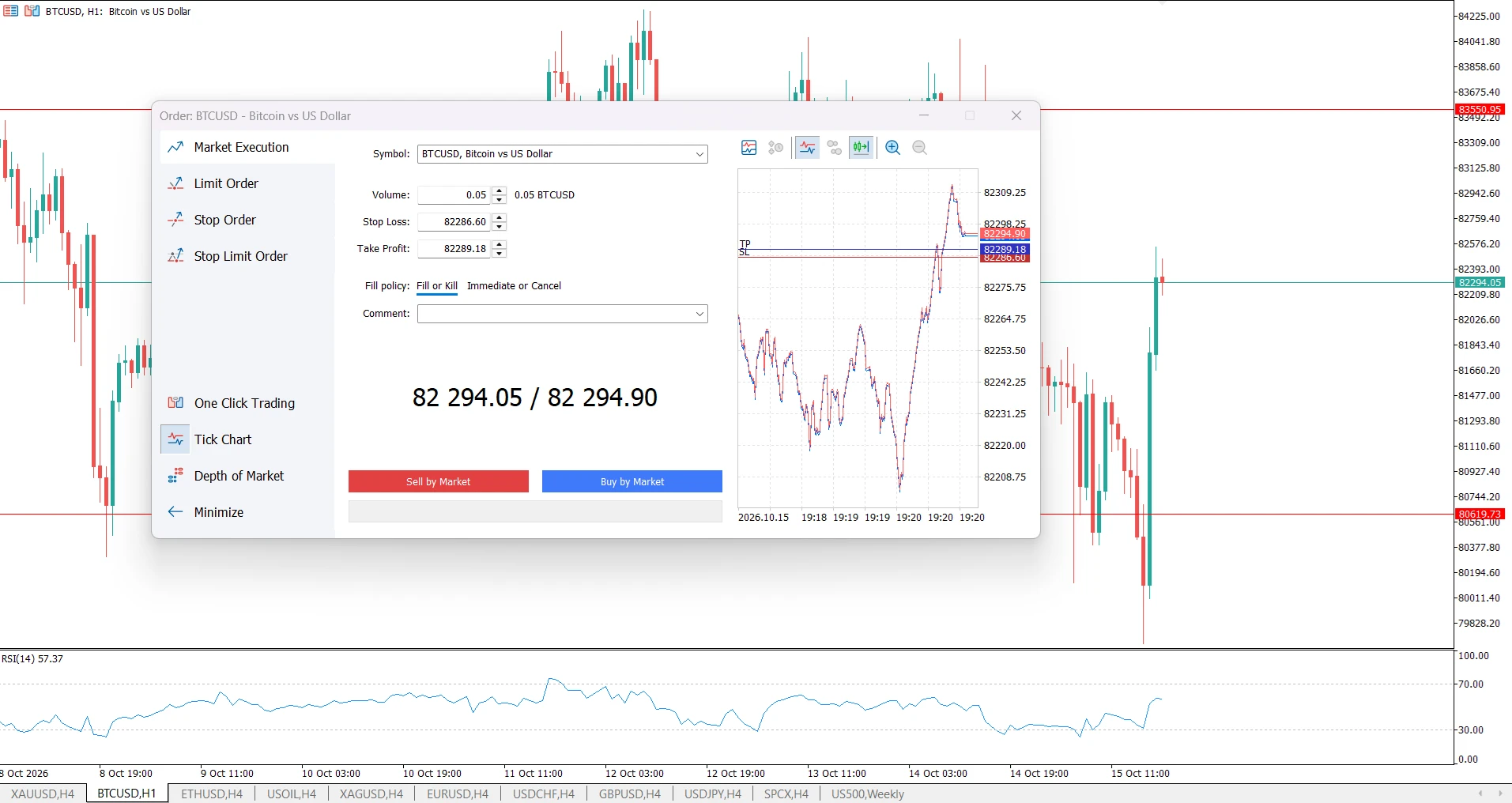The height and width of the screenshot is (803, 1512).
Task: Decrease Take Profit with the down arrow
Action: (x=499, y=254)
